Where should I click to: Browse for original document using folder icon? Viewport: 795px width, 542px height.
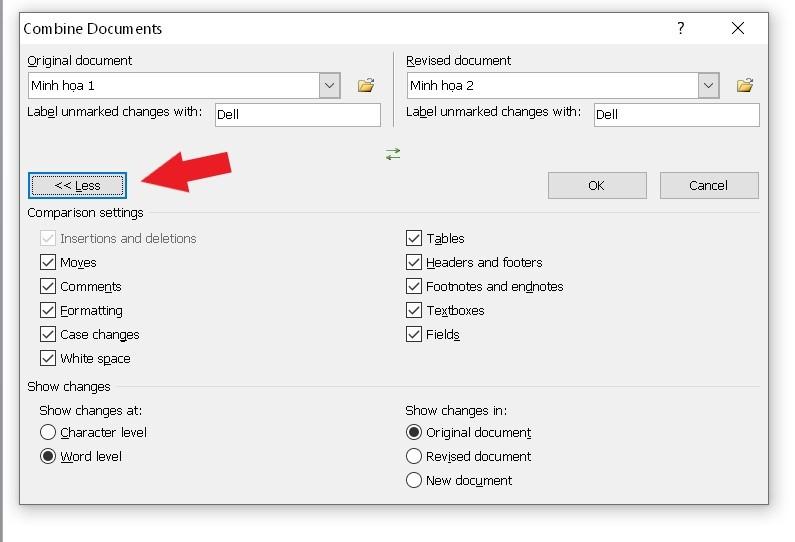366,86
